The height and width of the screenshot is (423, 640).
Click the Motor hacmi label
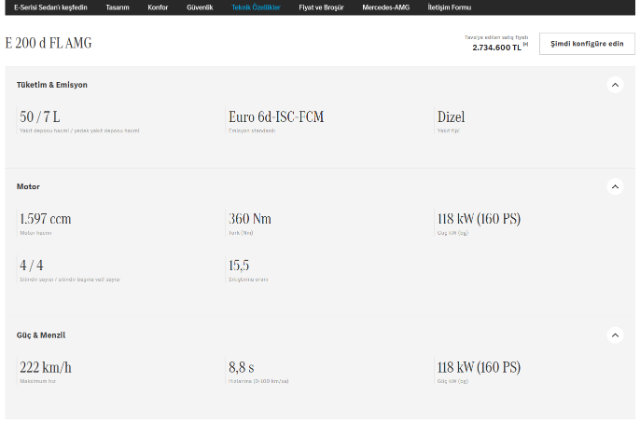36,233
